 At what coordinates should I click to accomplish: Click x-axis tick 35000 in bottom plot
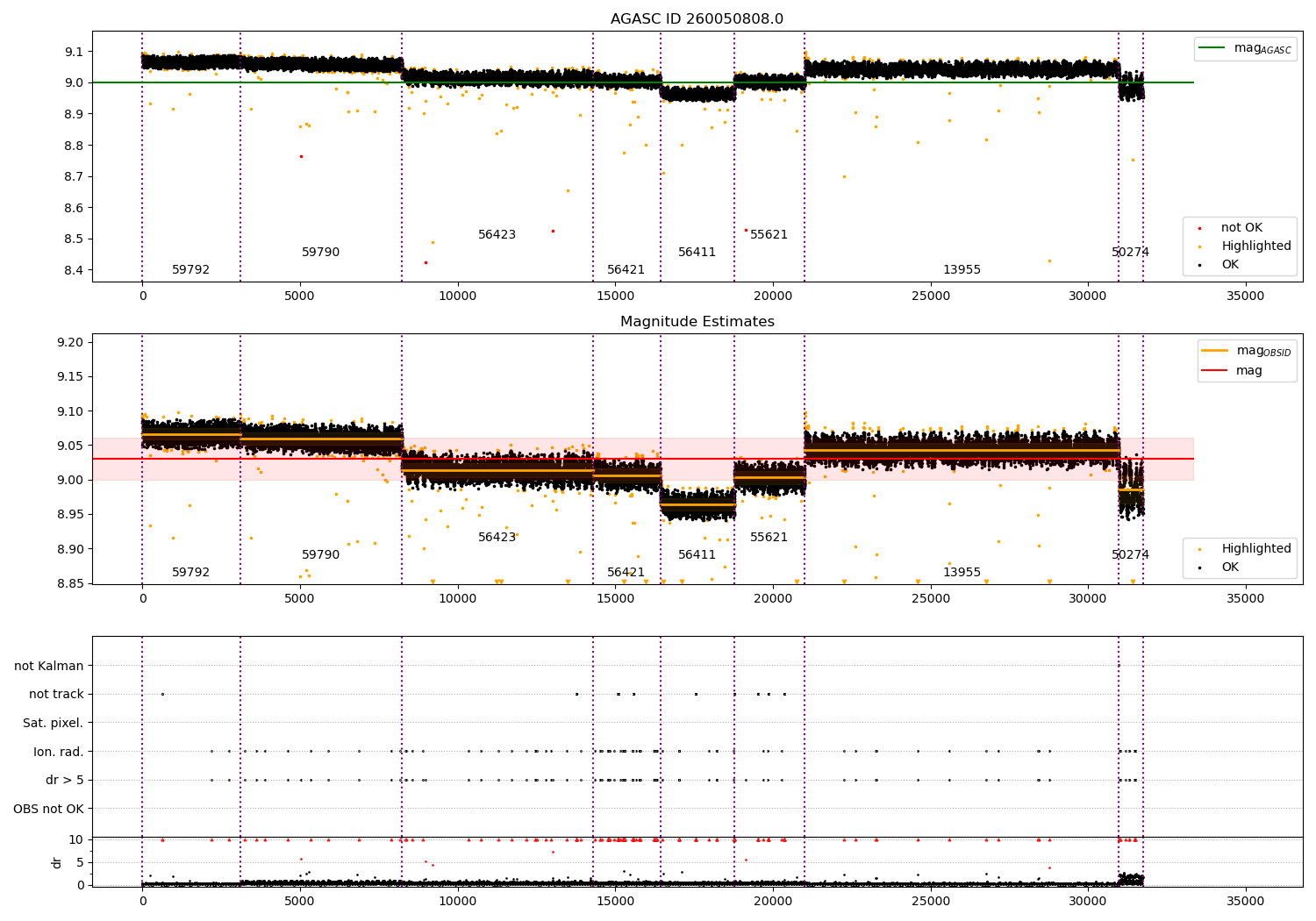[1245, 901]
